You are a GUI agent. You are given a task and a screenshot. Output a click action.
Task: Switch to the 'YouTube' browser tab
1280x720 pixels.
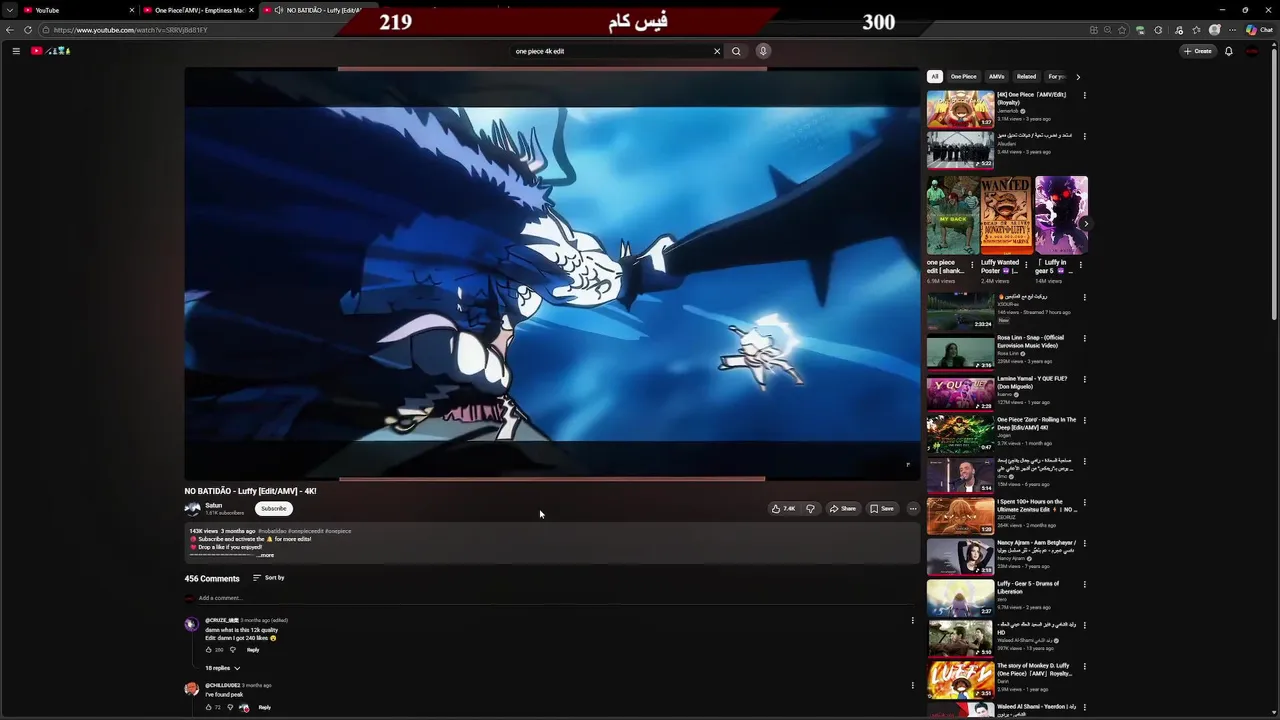pyautogui.click(x=80, y=10)
